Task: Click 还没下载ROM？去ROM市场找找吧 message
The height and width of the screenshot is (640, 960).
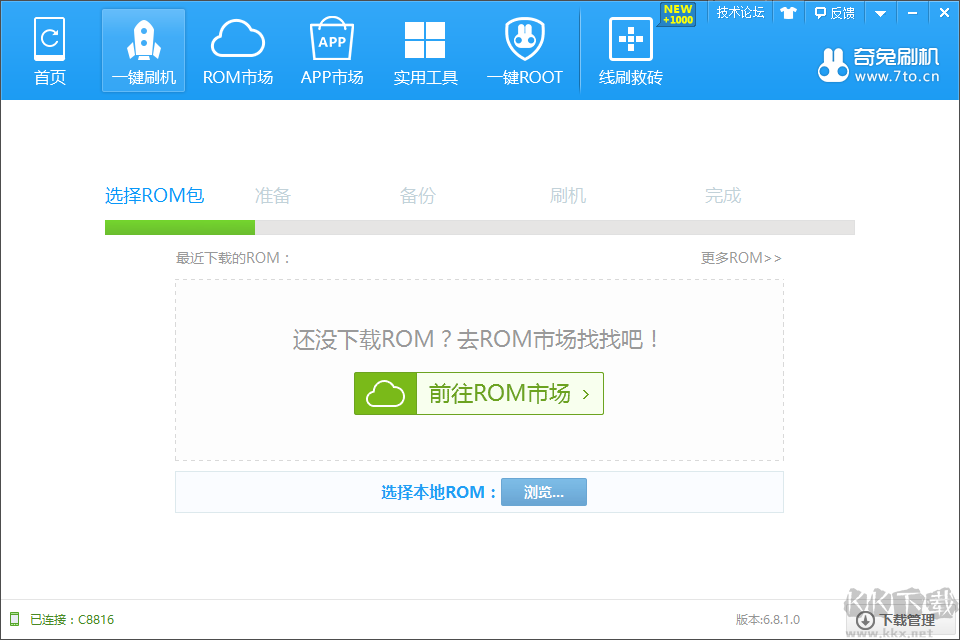Action: [x=476, y=339]
